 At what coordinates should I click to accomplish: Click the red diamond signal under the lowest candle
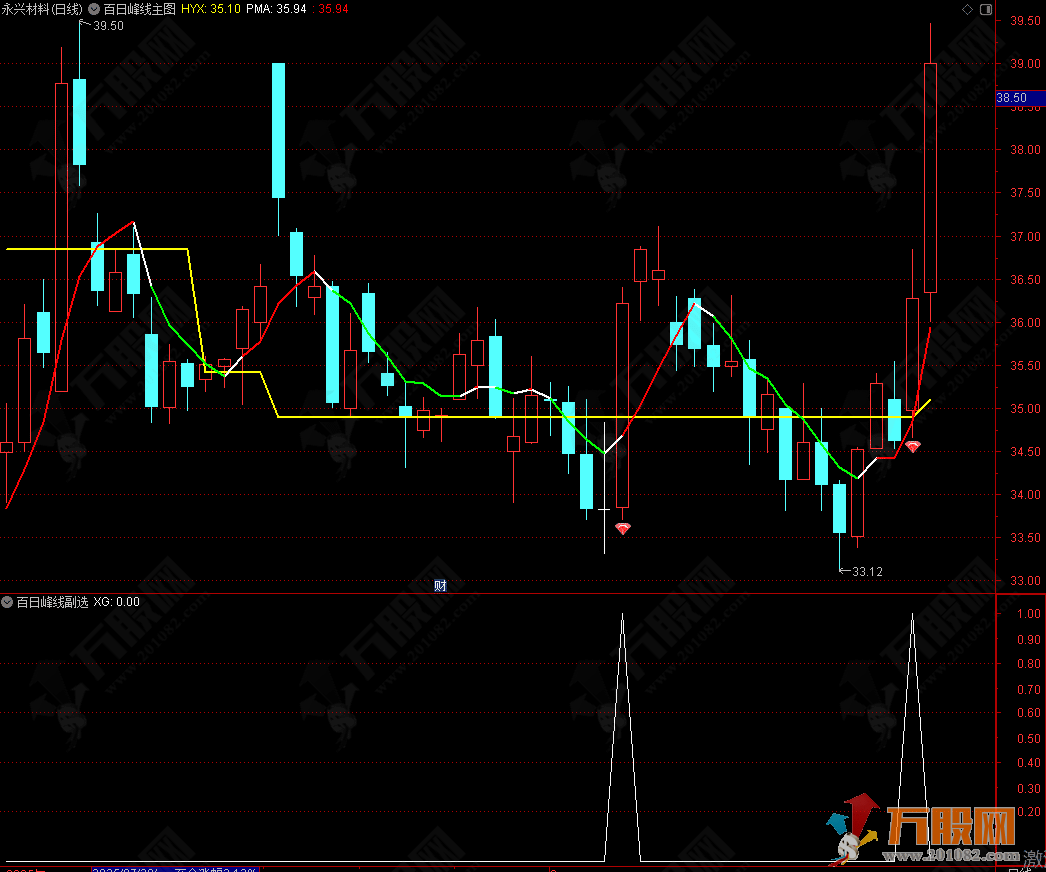[x=622, y=528]
